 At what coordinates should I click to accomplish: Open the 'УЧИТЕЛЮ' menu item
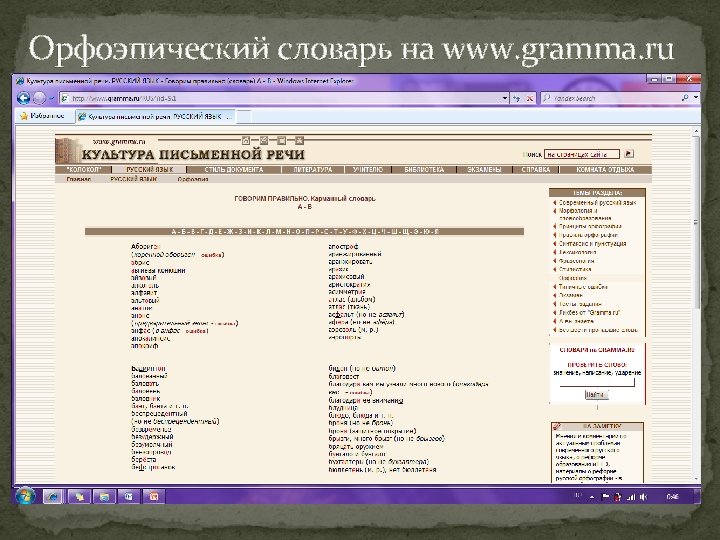(x=368, y=169)
